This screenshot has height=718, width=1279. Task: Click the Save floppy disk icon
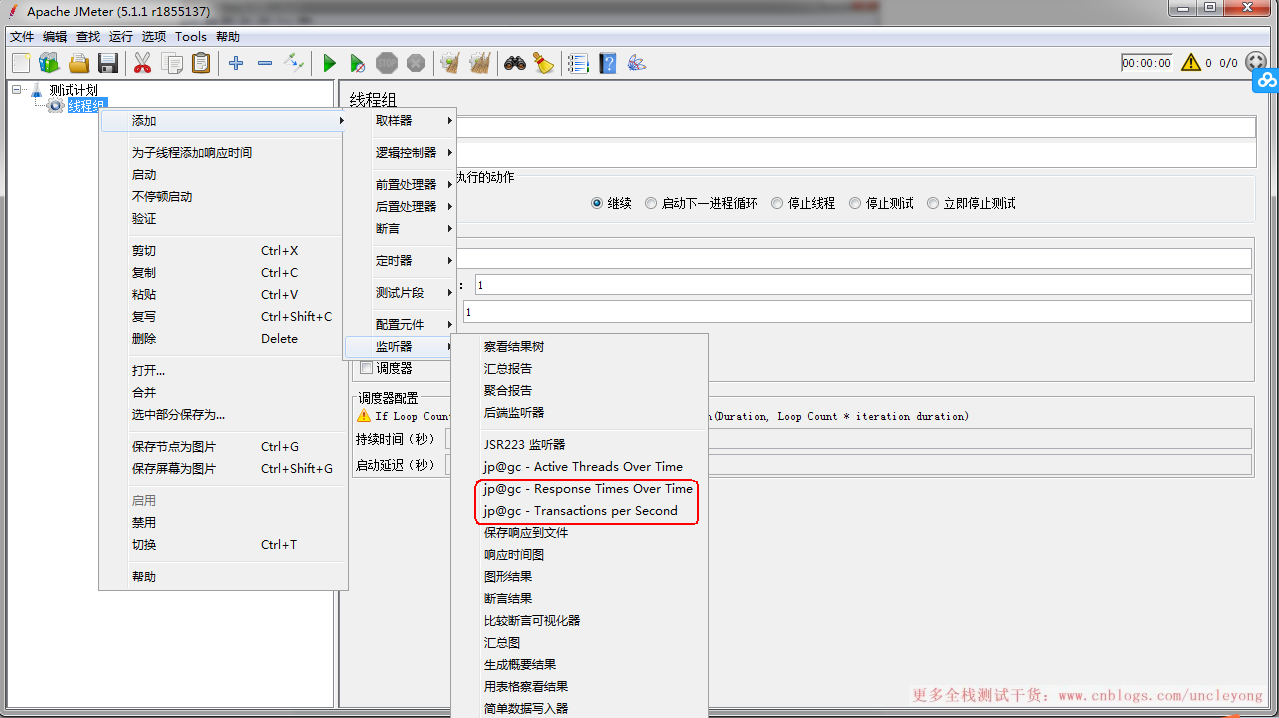click(108, 63)
